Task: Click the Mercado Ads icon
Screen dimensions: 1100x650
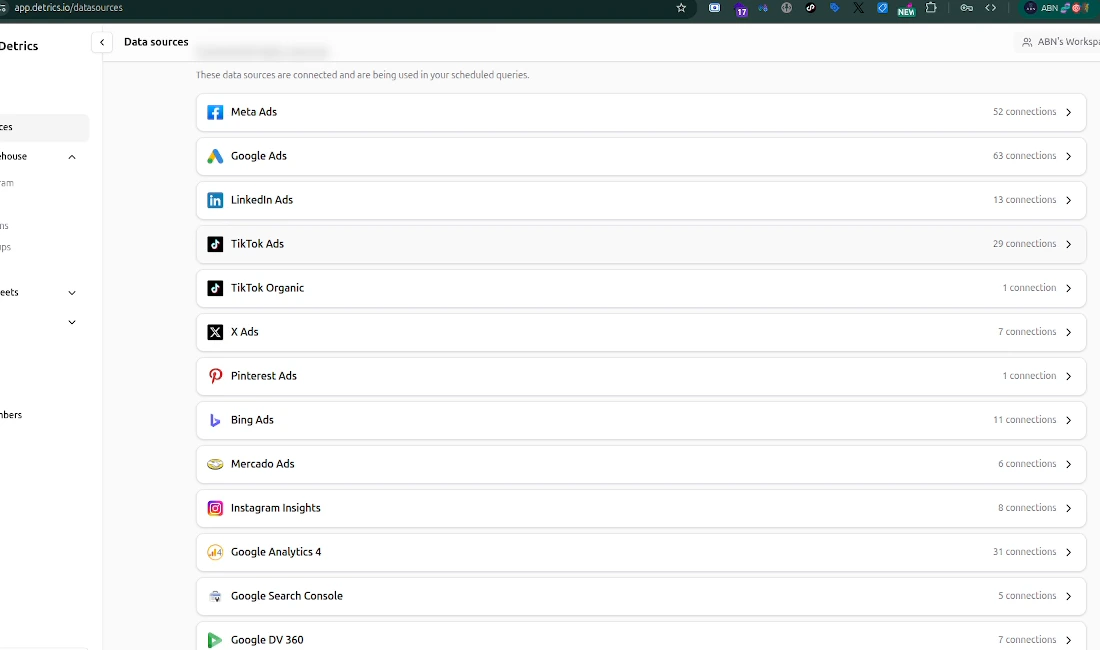Action: click(x=215, y=464)
